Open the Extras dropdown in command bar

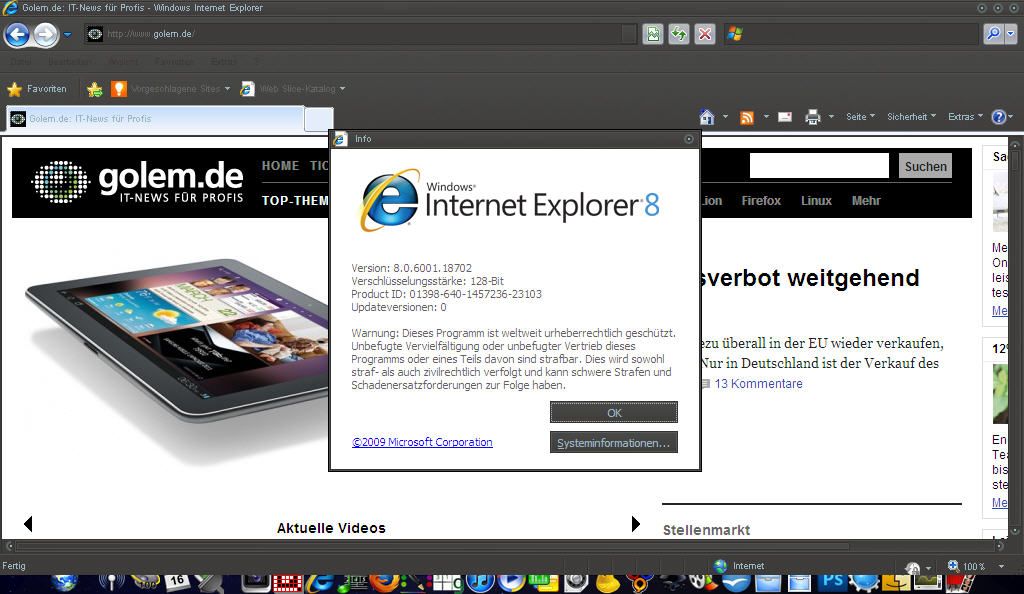965,117
